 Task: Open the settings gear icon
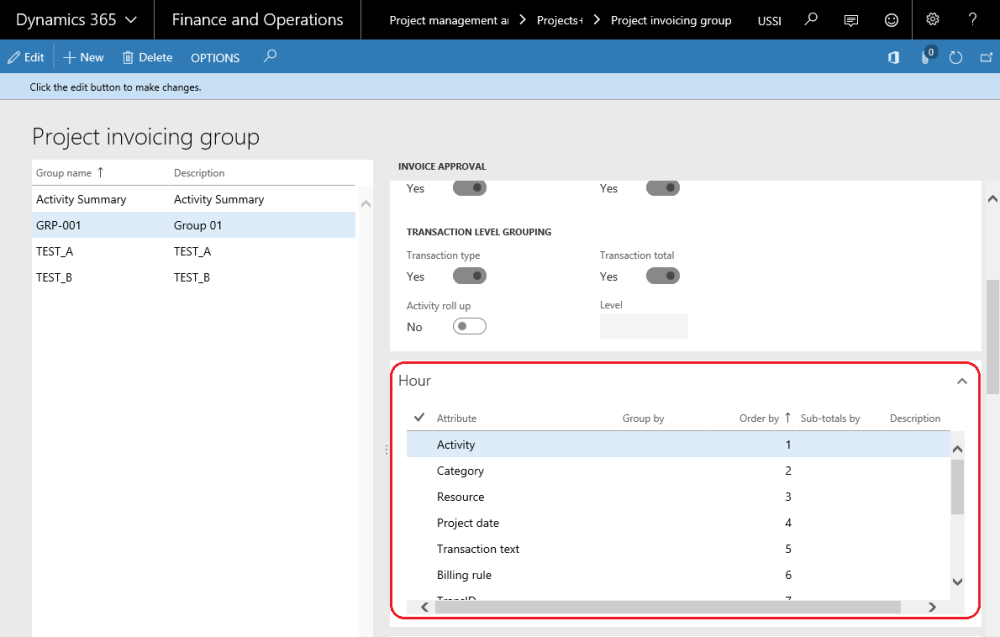click(933, 19)
